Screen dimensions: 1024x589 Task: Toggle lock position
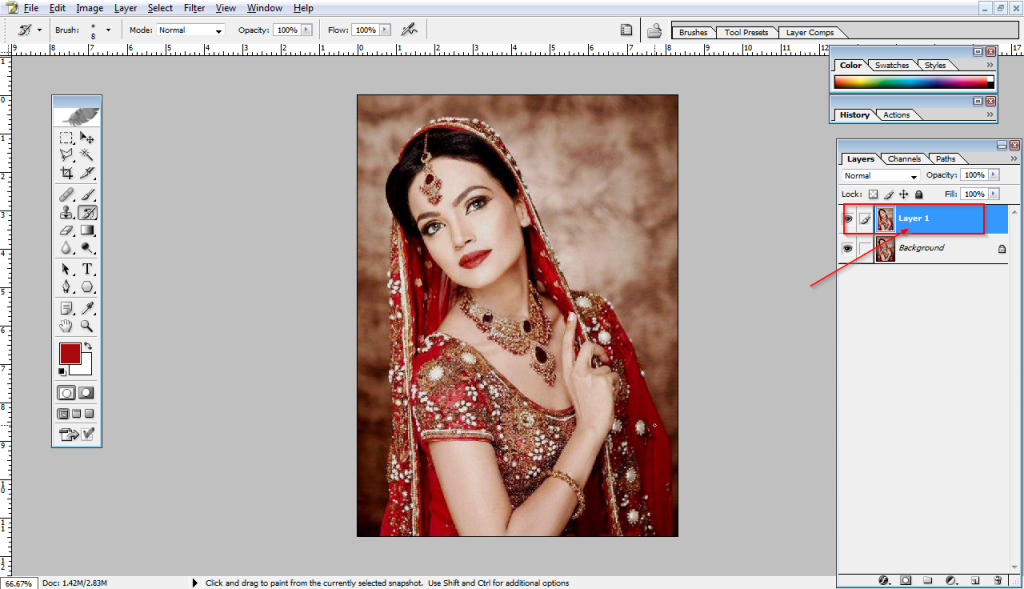[x=904, y=194]
